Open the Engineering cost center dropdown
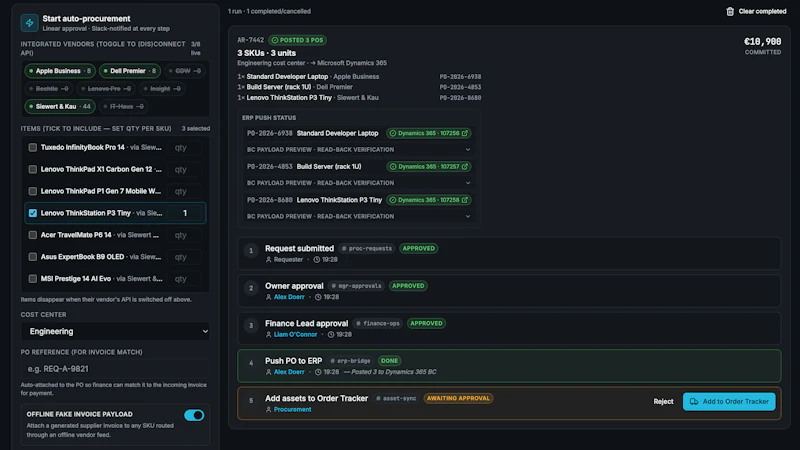800x450 pixels. pyautogui.click(x=115, y=332)
